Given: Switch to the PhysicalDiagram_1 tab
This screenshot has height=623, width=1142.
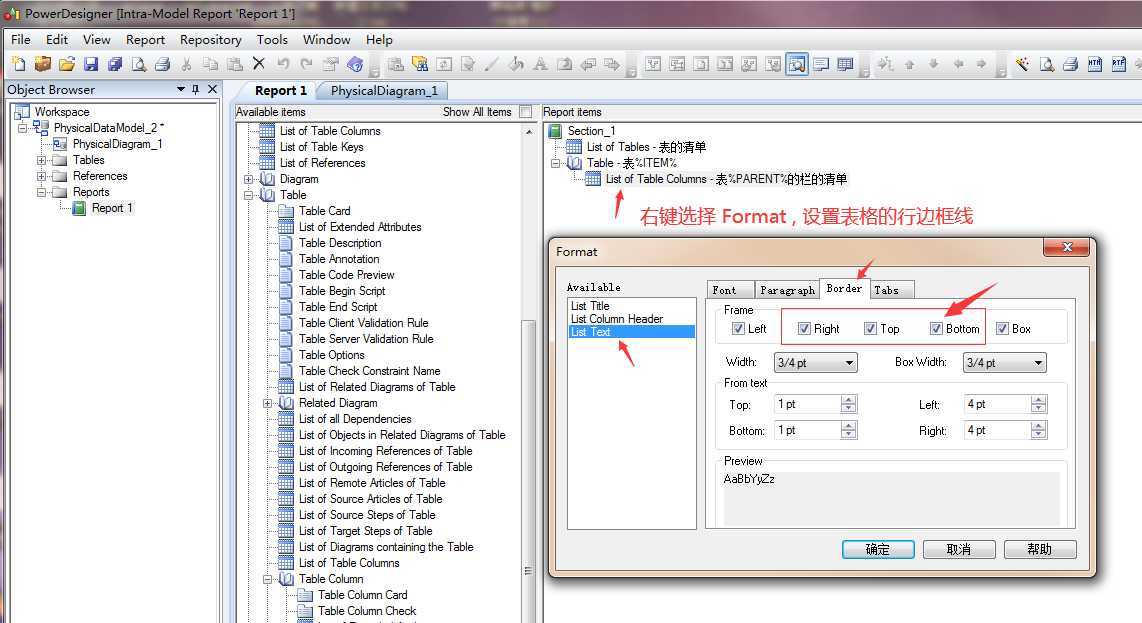Looking at the screenshot, I should click(x=384, y=90).
